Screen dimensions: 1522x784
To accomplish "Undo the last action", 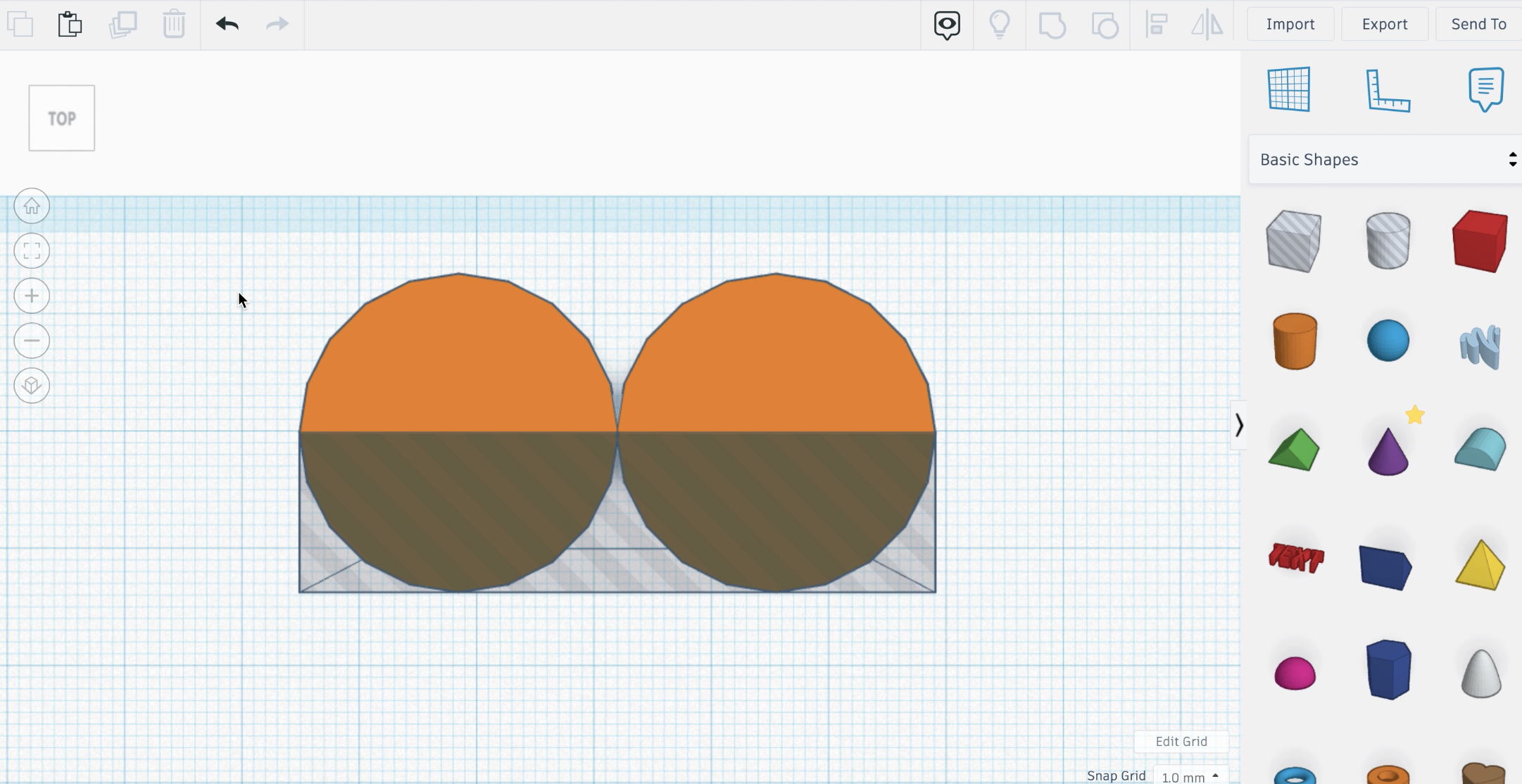I will [227, 24].
